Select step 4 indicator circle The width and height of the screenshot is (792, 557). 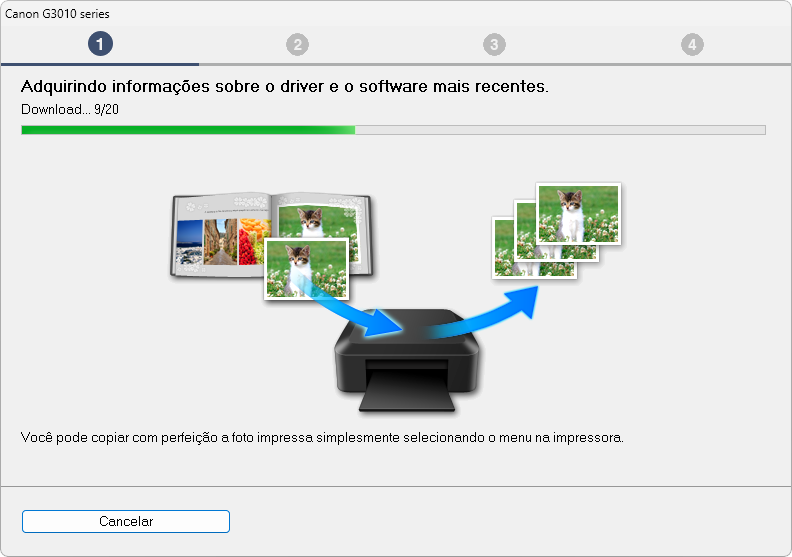[692, 44]
